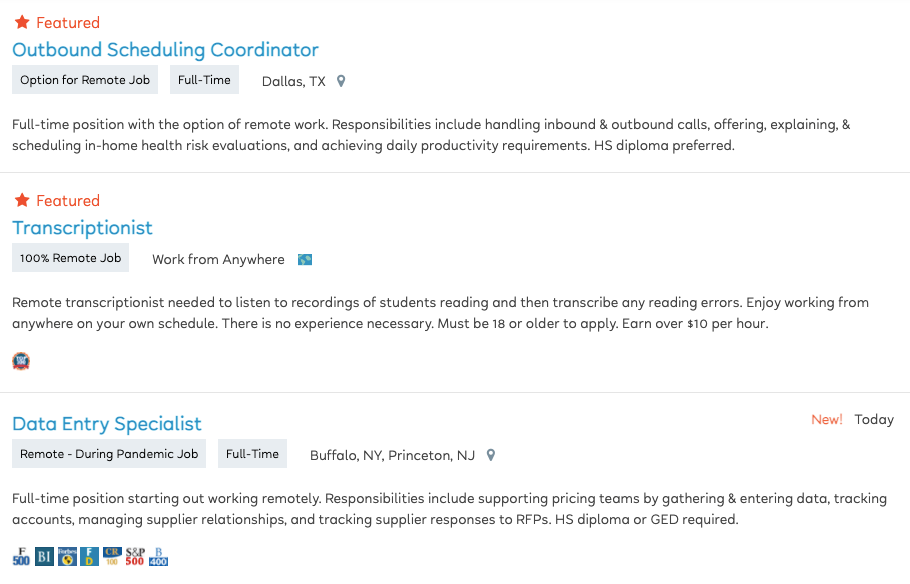Screen dimensions: 910x584
Task: Open the Data Entry Specialist job
Action: [107, 424]
